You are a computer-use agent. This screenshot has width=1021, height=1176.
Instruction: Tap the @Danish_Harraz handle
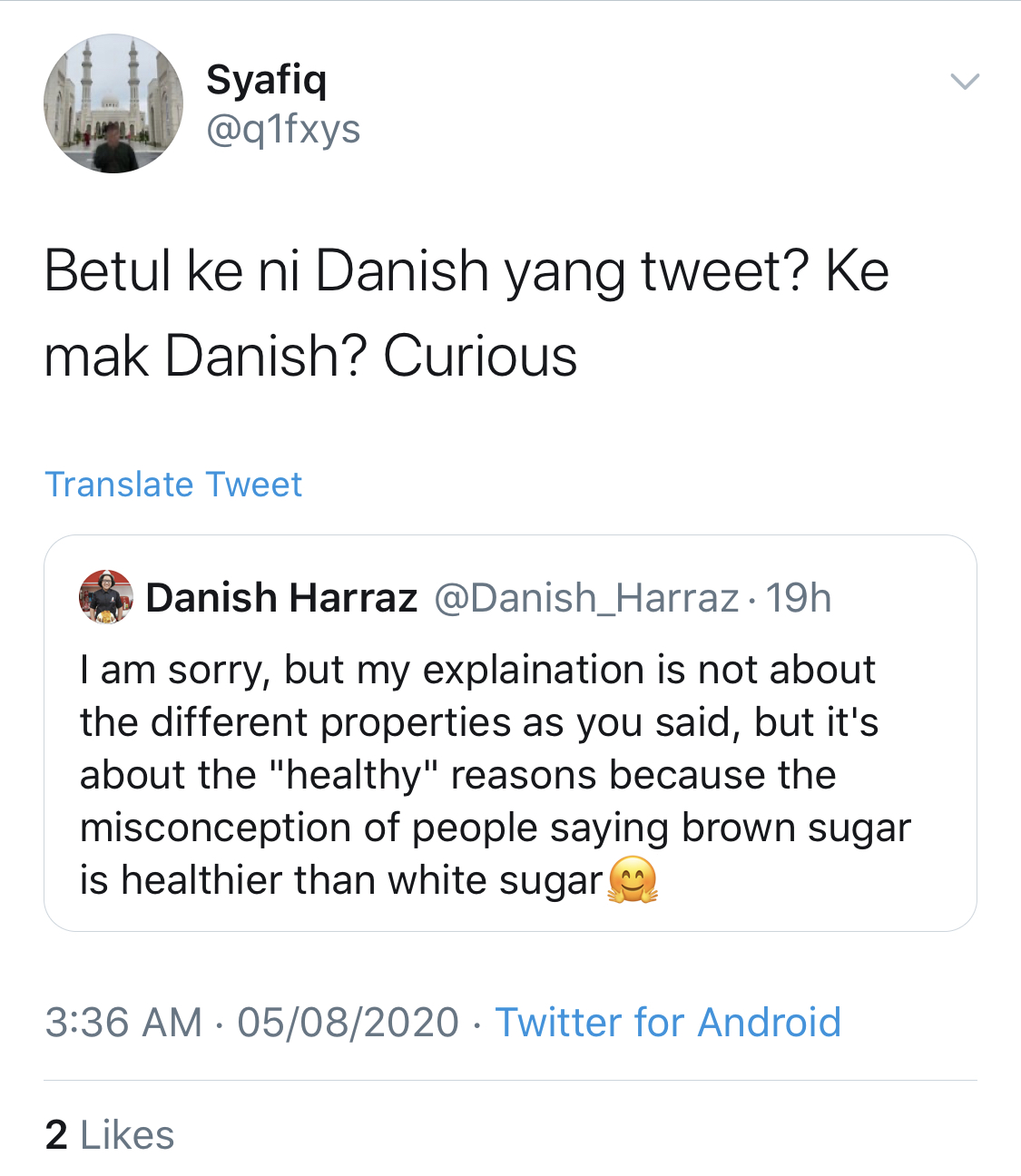point(586,598)
